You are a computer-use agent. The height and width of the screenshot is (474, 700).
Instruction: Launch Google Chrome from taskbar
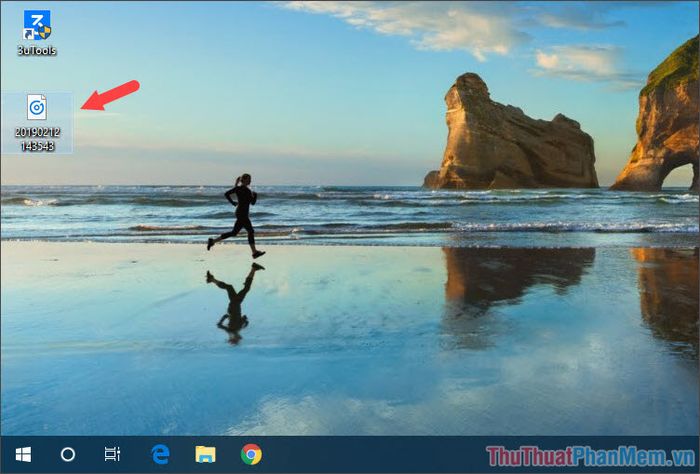tap(251, 454)
